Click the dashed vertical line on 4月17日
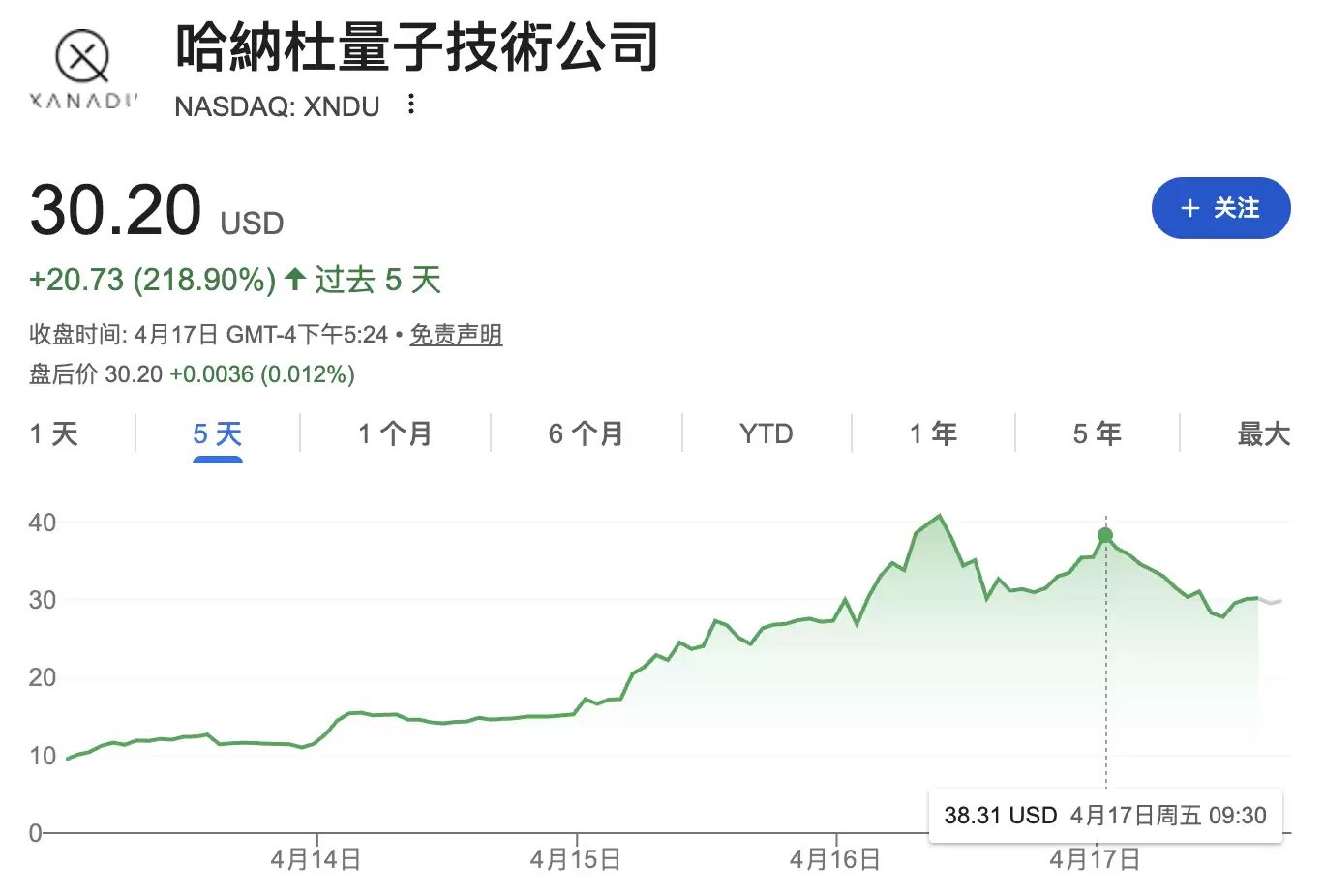The width and height of the screenshot is (1324, 896). click(1105, 677)
